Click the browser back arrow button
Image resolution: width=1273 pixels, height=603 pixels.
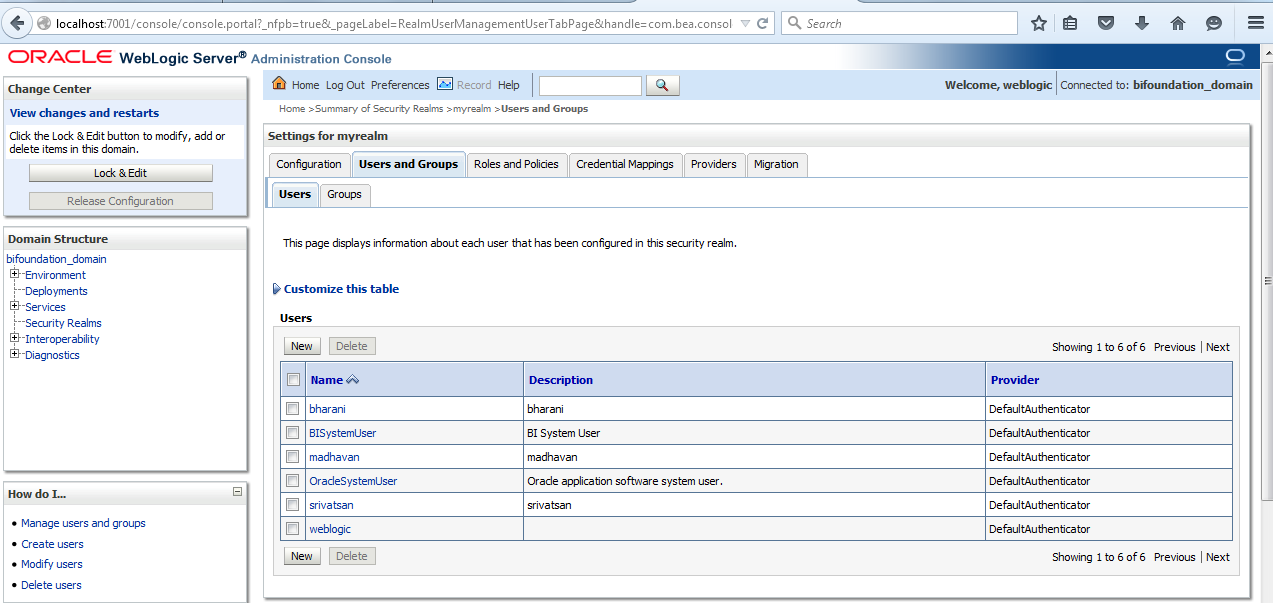coord(17,23)
